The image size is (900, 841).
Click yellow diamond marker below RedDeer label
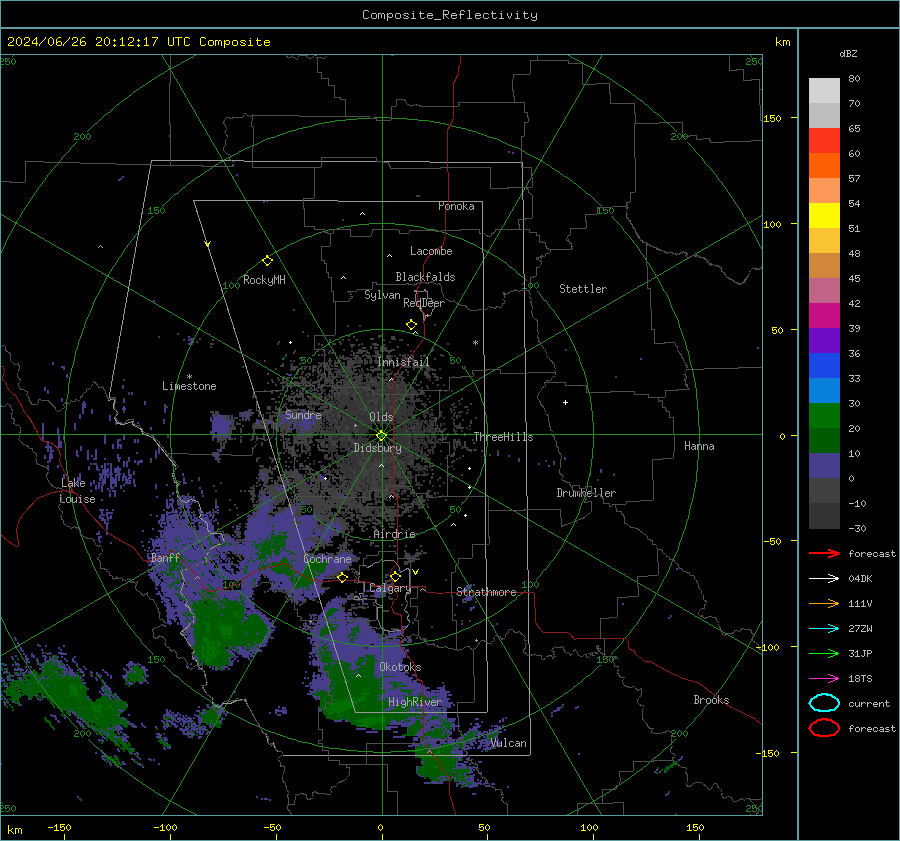pos(411,325)
